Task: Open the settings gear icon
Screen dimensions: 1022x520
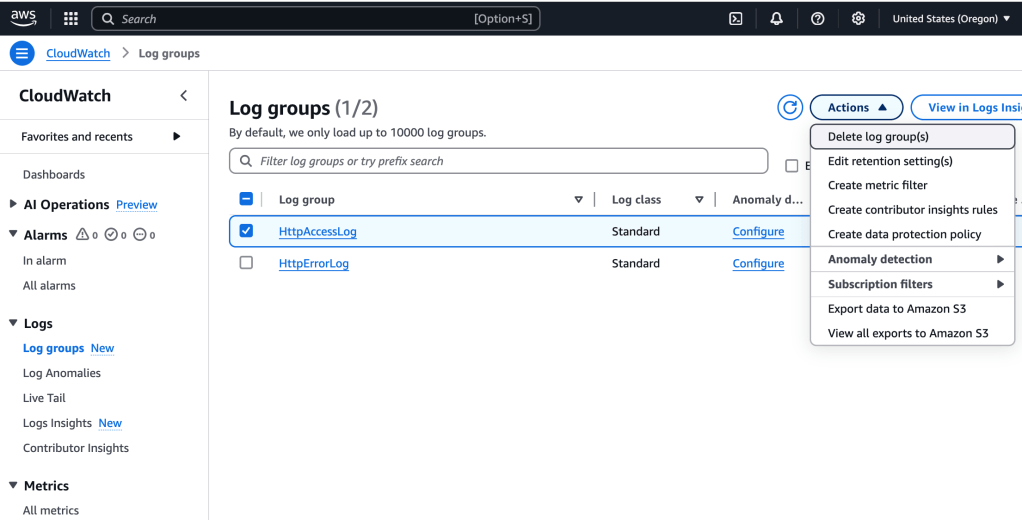Action: [857, 18]
